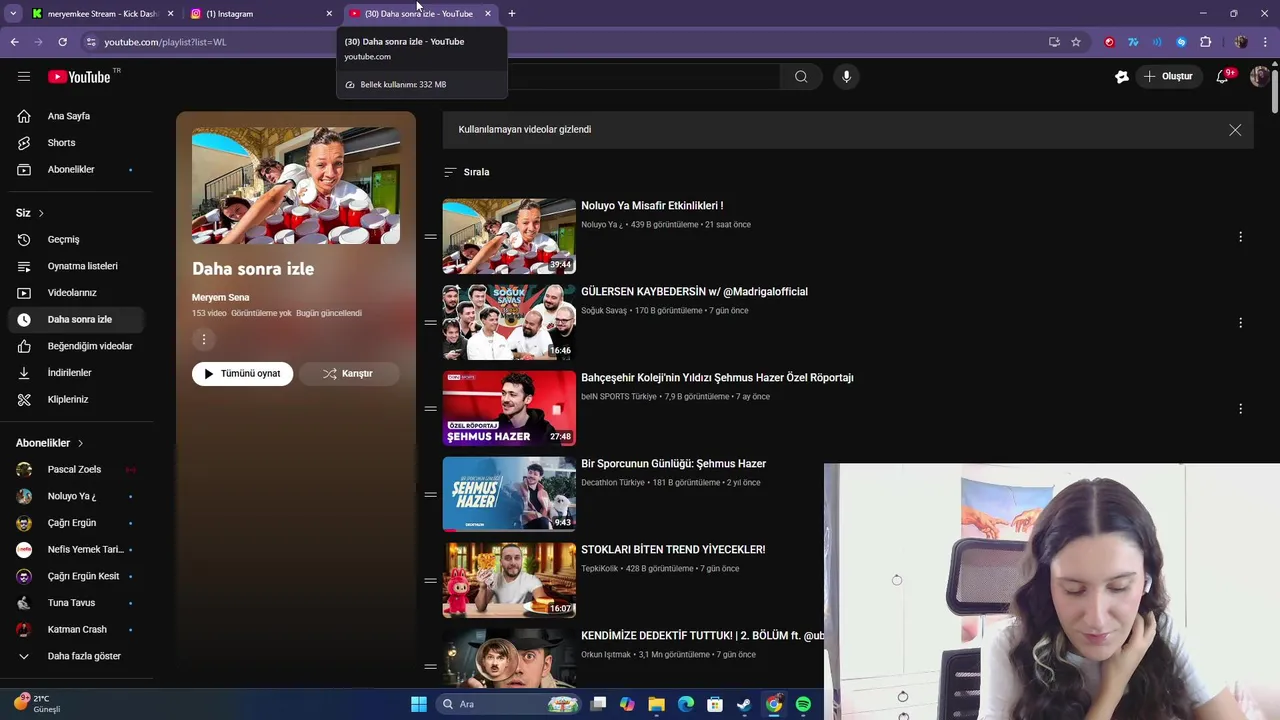1280x720 pixels.
Task: Grab reorder handle of GÜLERSEN KAYBEDERSİN row
Action: (430, 322)
